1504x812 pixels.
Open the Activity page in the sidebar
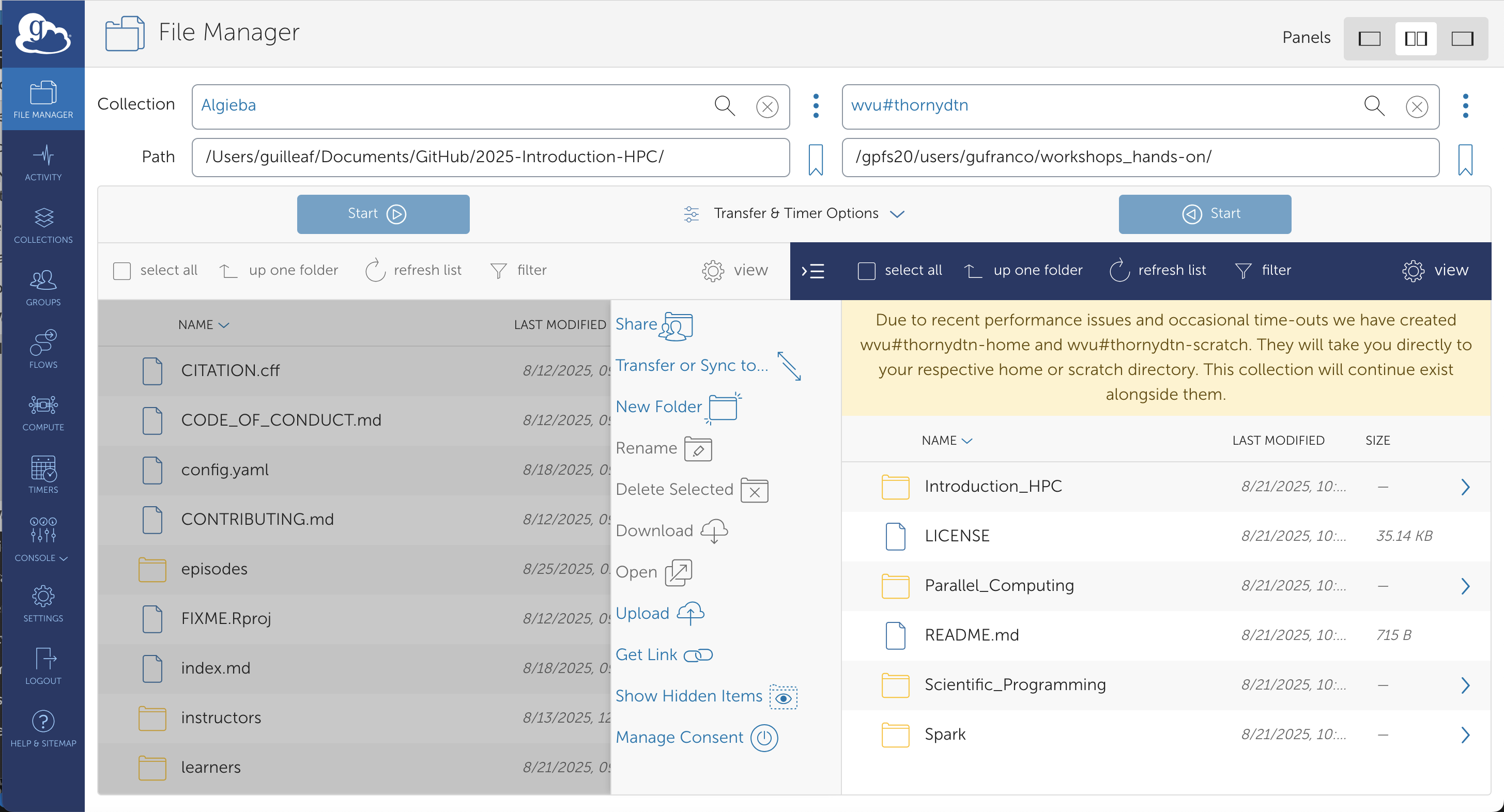43,163
